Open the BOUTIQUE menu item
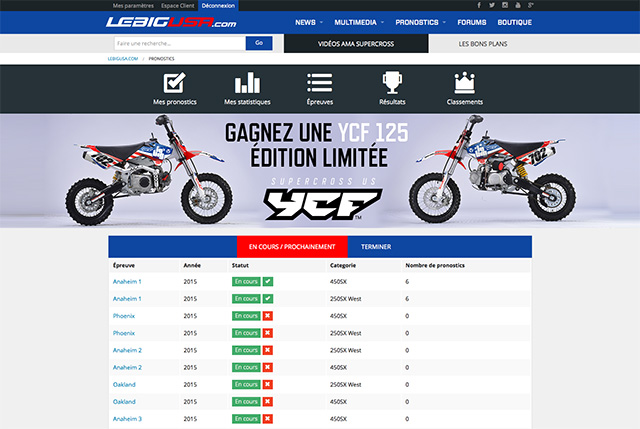Screen dimensions: 640x429 point(514,22)
